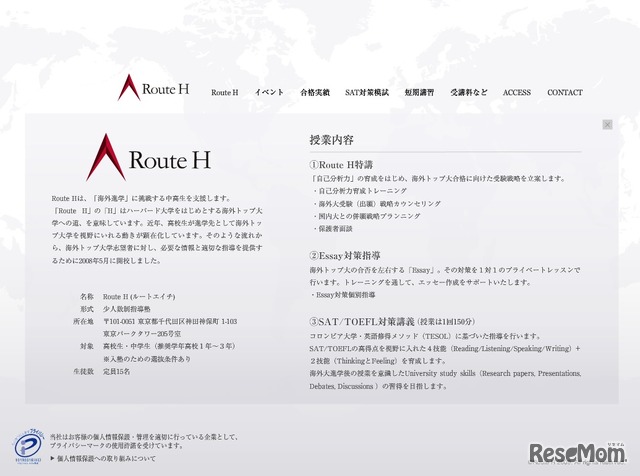This screenshot has height=476, width=640.
Task: Click the 授業内容 heading
Action: (x=331, y=140)
